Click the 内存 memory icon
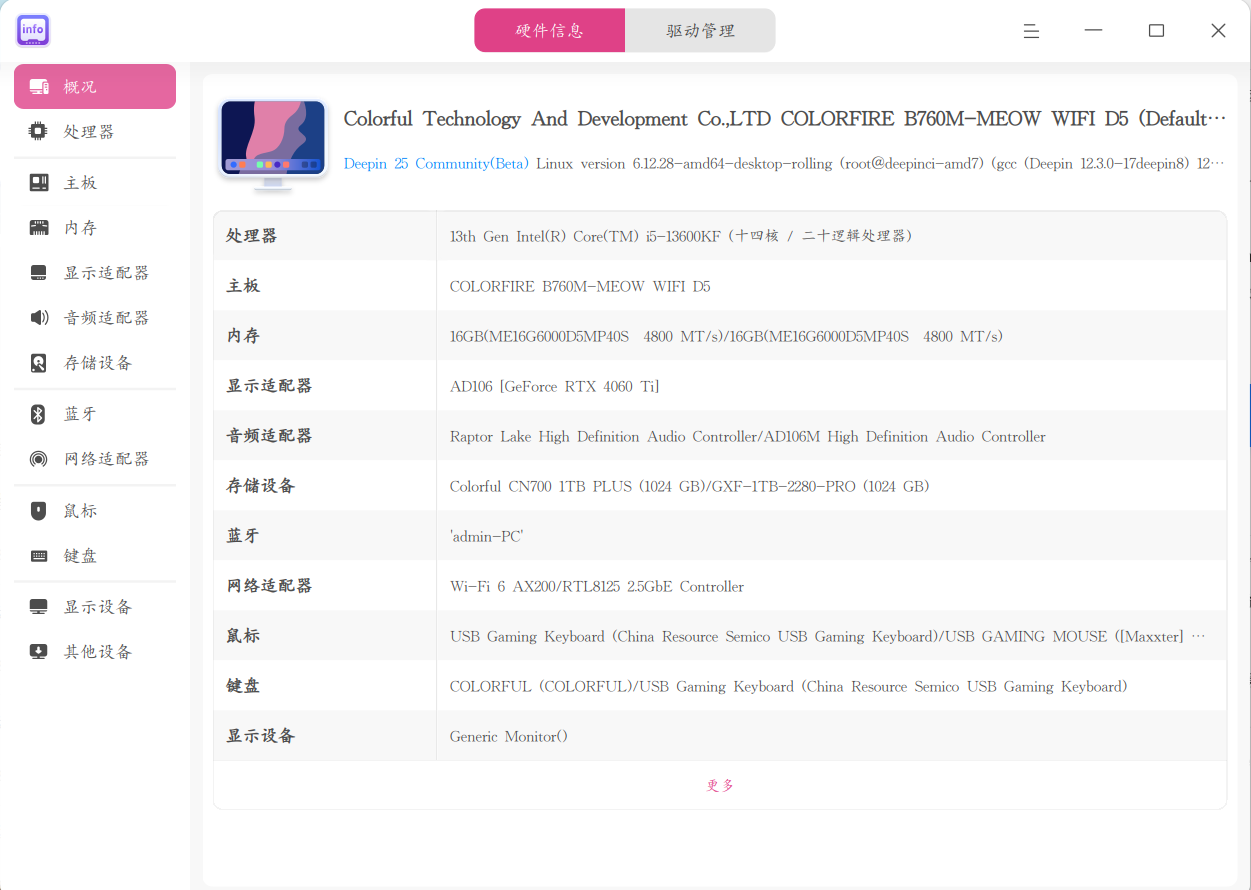Viewport: 1251px width, 890px height. 38,228
